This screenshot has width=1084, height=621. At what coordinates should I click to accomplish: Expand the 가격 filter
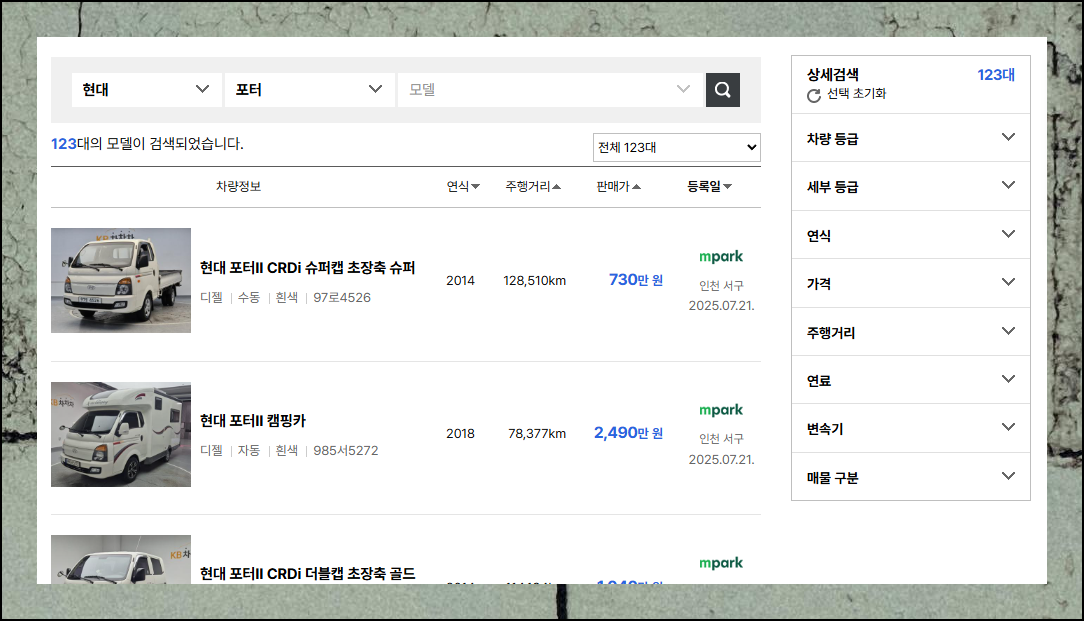pyautogui.click(x=910, y=284)
